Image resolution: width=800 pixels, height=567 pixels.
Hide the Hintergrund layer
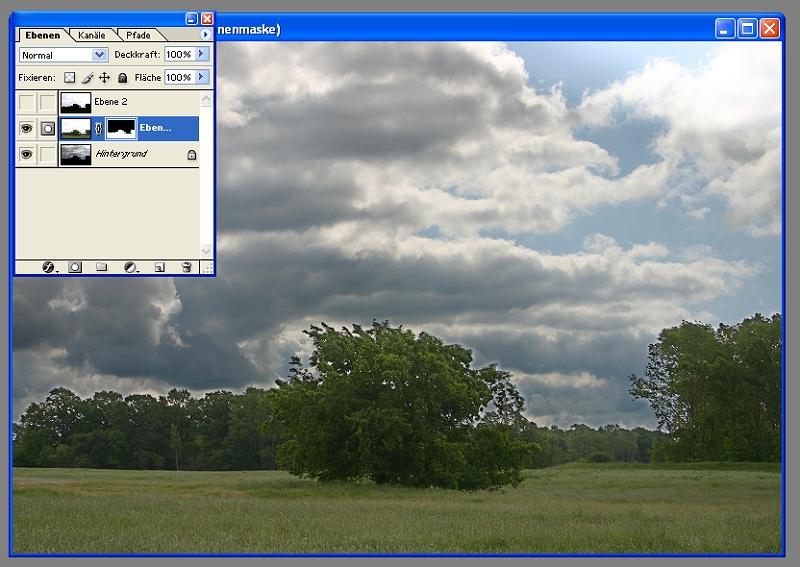coord(26,155)
